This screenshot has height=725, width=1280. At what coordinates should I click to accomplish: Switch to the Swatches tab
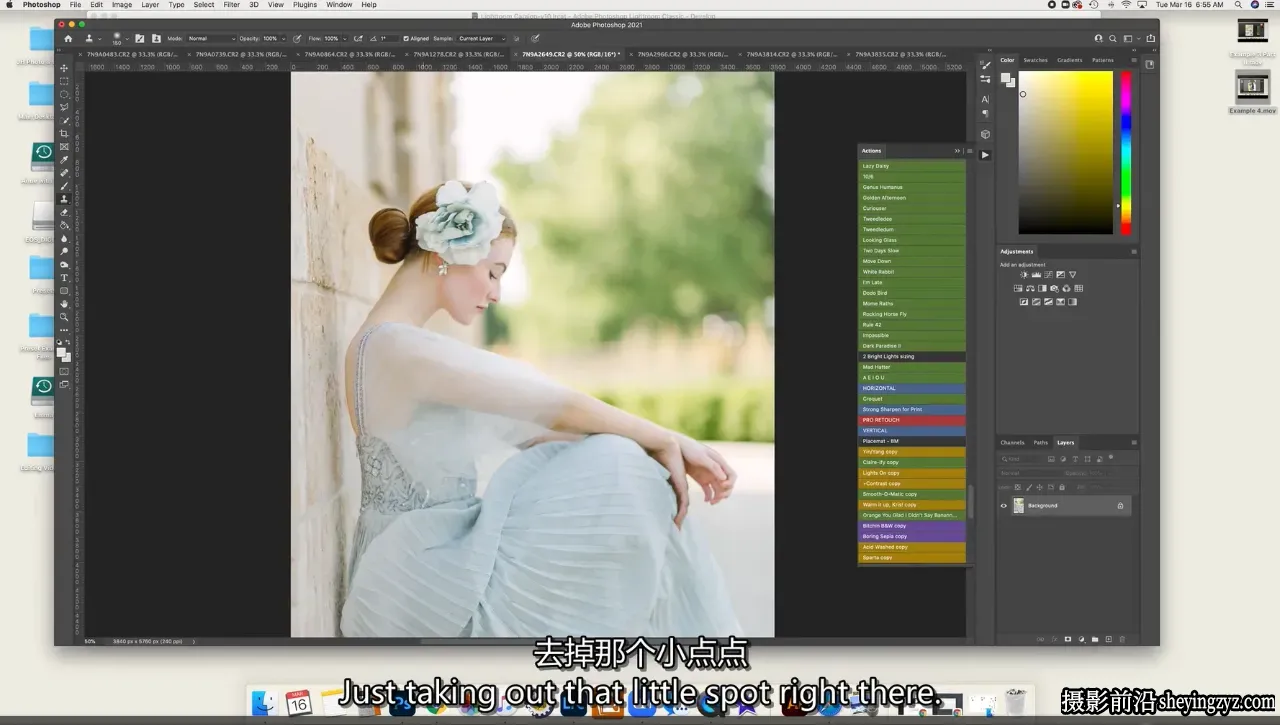click(x=1036, y=60)
